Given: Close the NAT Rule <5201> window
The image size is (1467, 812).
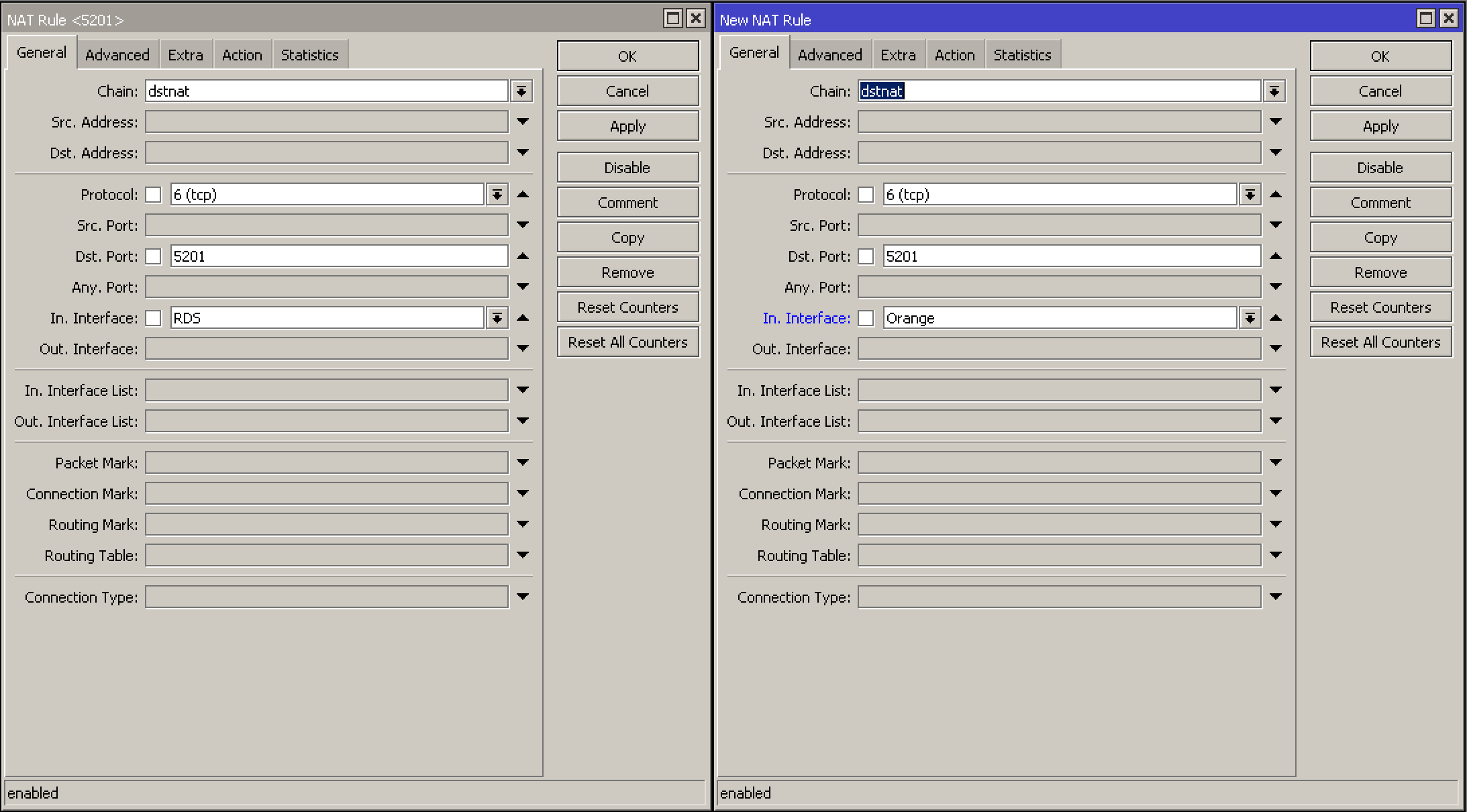Looking at the screenshot, I should tap(696, 18).
